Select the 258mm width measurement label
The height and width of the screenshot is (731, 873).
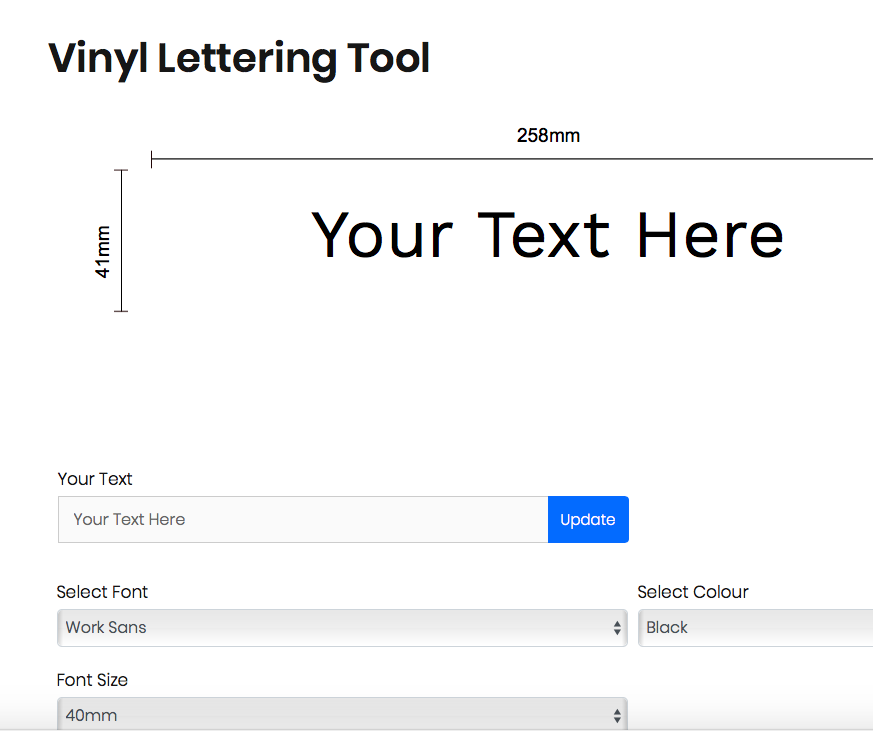point(548,135)
